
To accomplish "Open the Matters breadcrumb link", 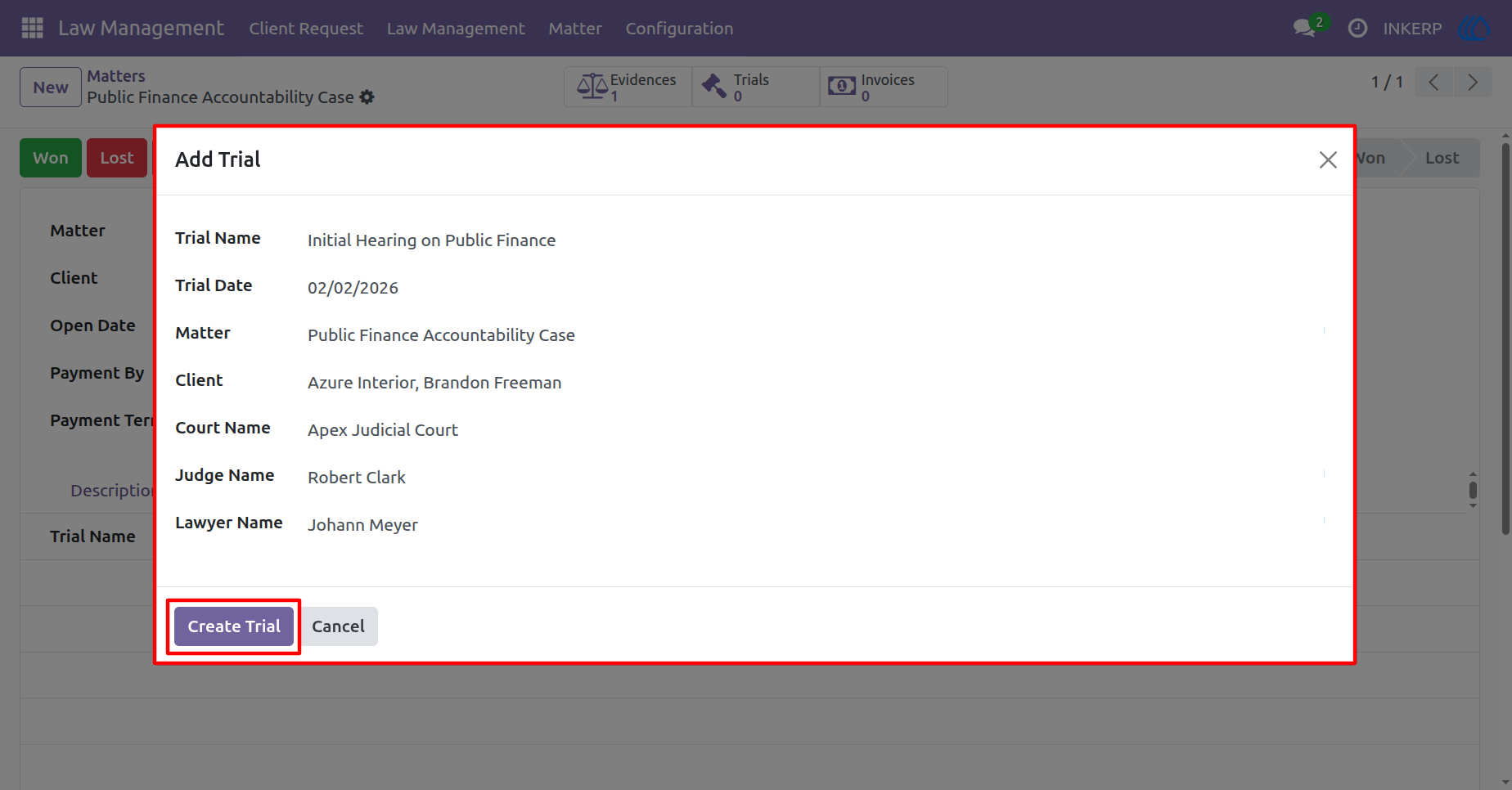I will [116, 76].
